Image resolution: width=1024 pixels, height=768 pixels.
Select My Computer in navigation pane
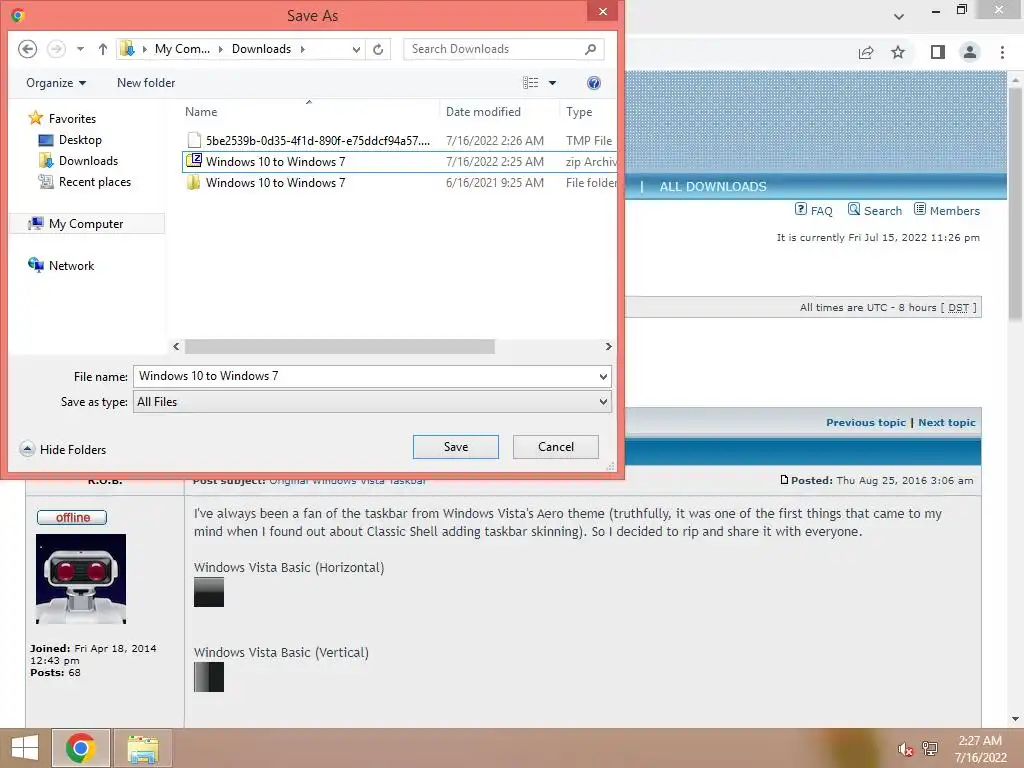point(86,223)
